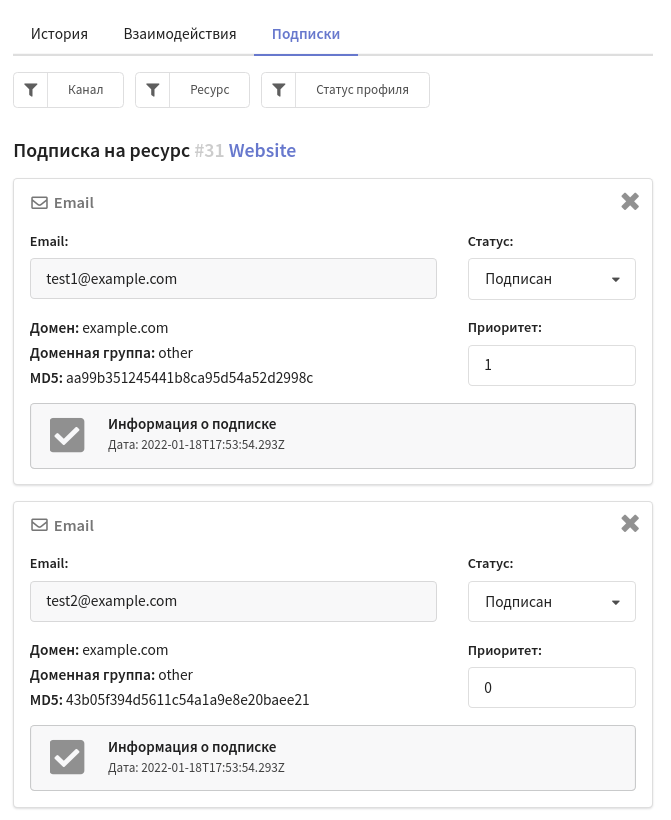The image size is (671, 820).
Task: Toggle the subscription info checkbox for test2@example.com
Action: pos(67,757)
